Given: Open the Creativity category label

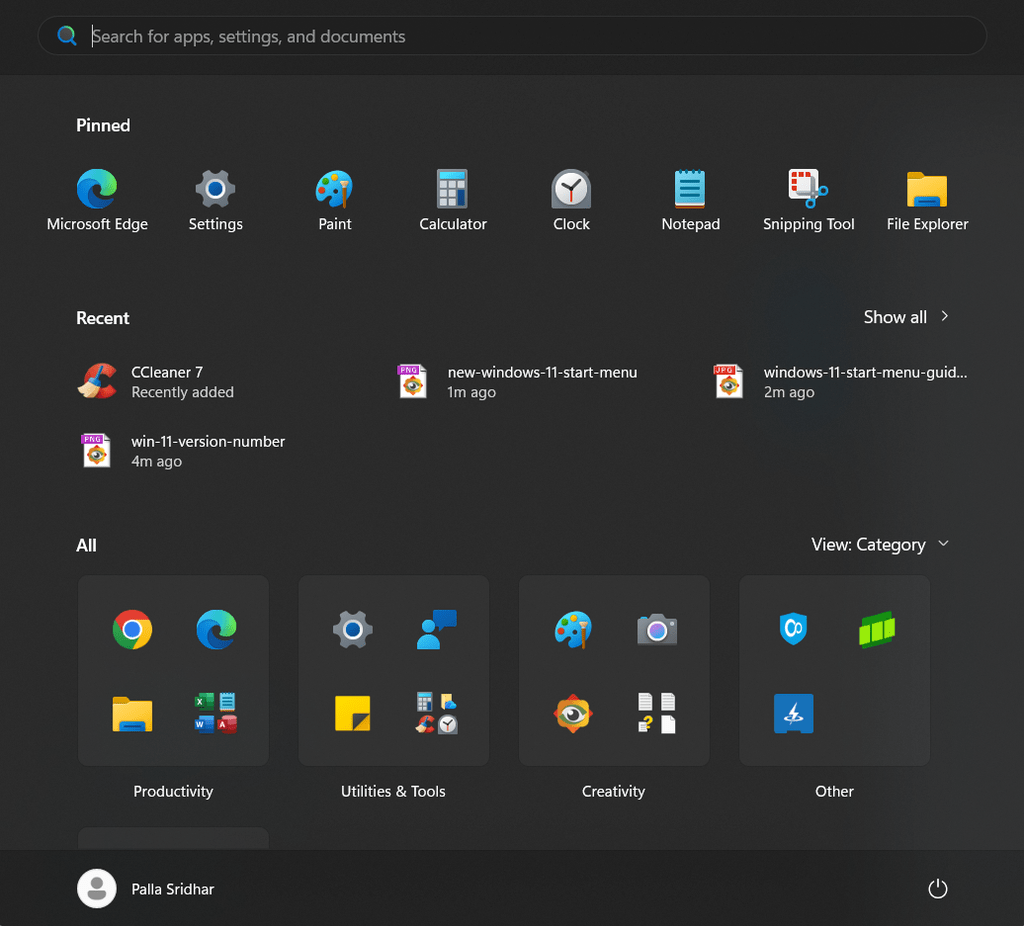Looking at the screenshot, I should [613, 791].
